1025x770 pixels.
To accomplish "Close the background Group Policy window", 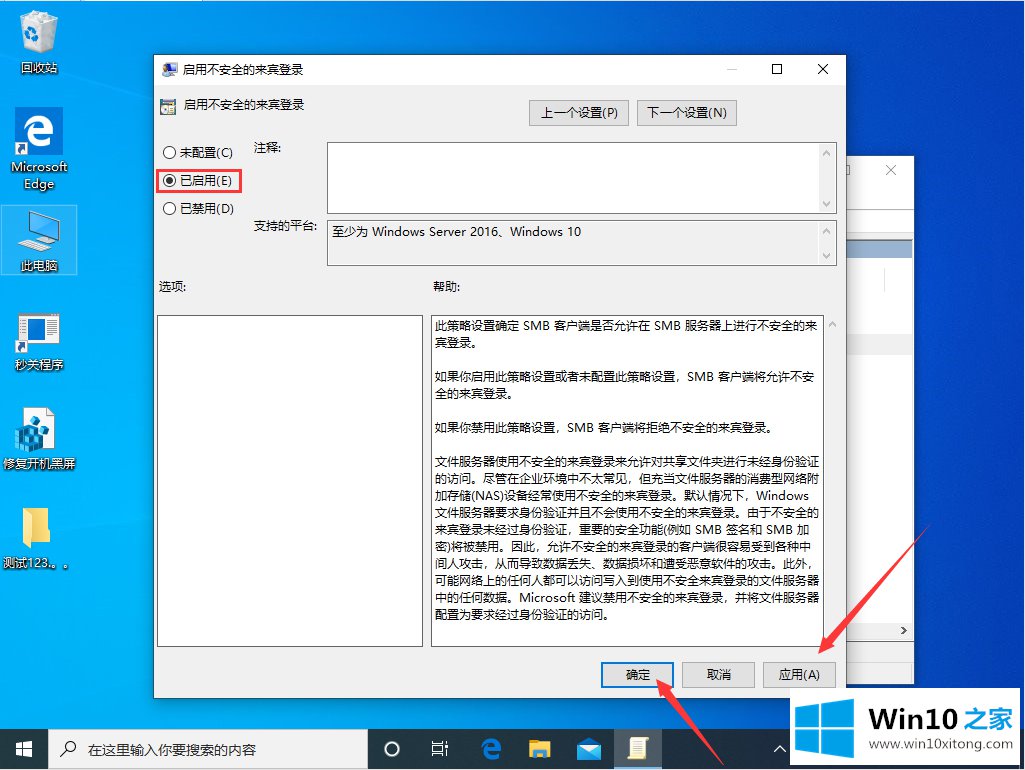I will [890, 170].
